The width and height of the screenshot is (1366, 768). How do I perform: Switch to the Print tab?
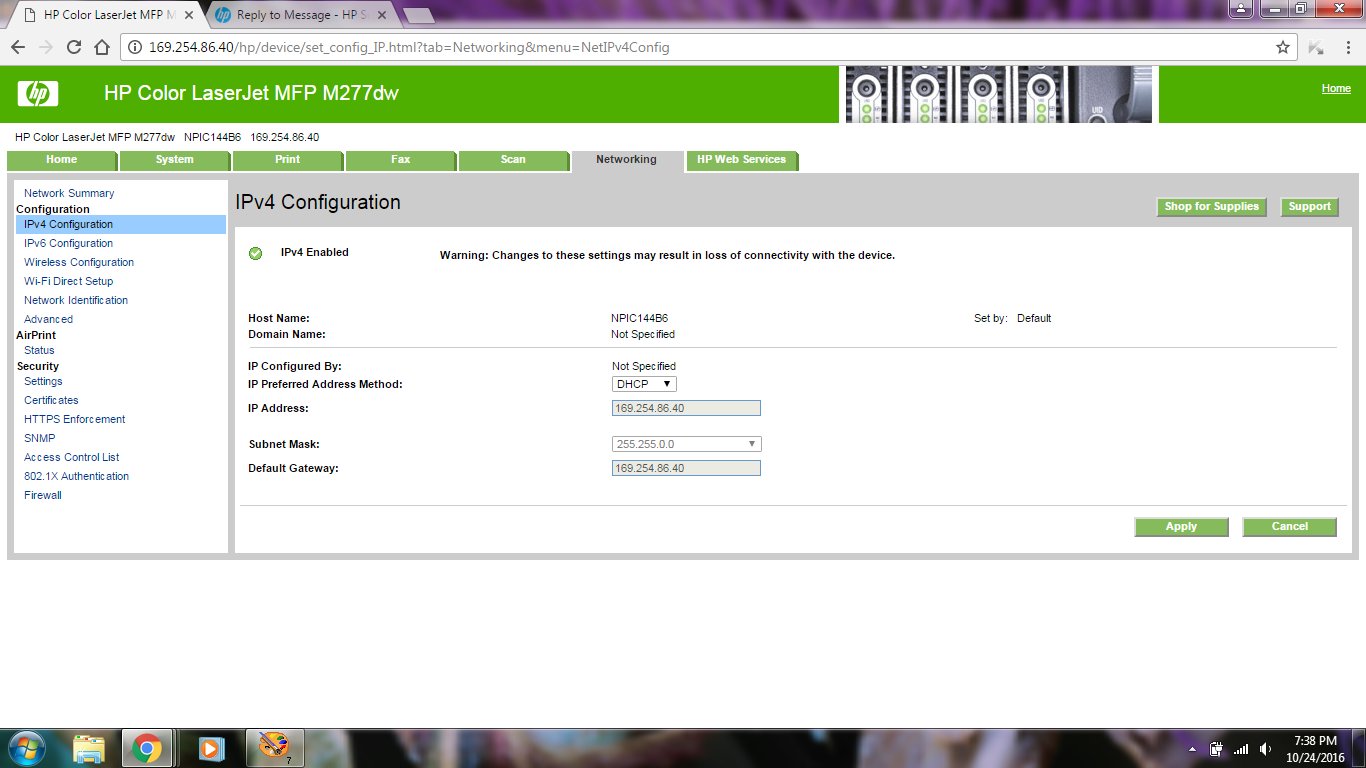(x=287, y=160)
